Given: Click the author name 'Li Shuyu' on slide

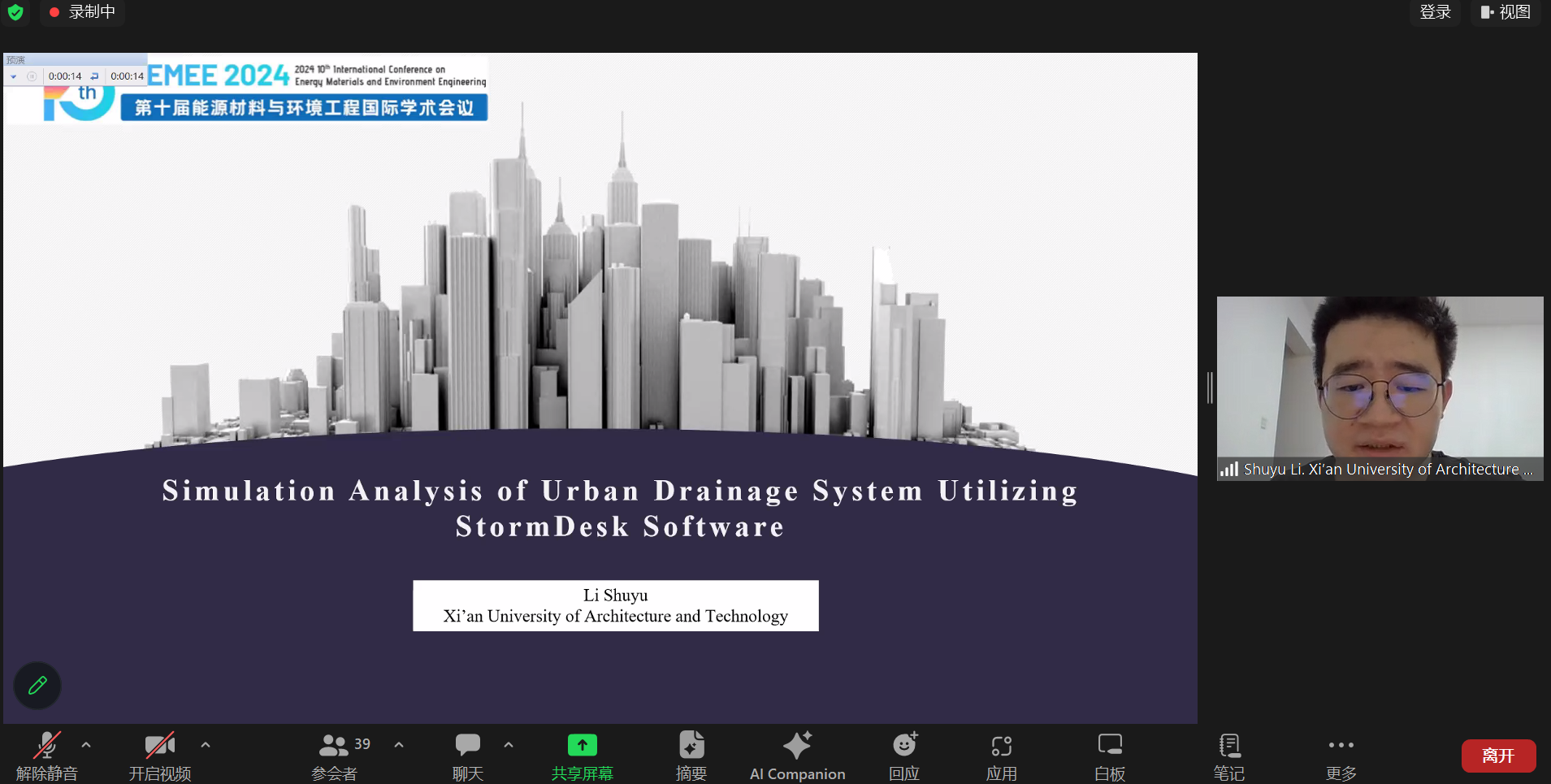Looking at the screenshot, I should tap(615, 596).
